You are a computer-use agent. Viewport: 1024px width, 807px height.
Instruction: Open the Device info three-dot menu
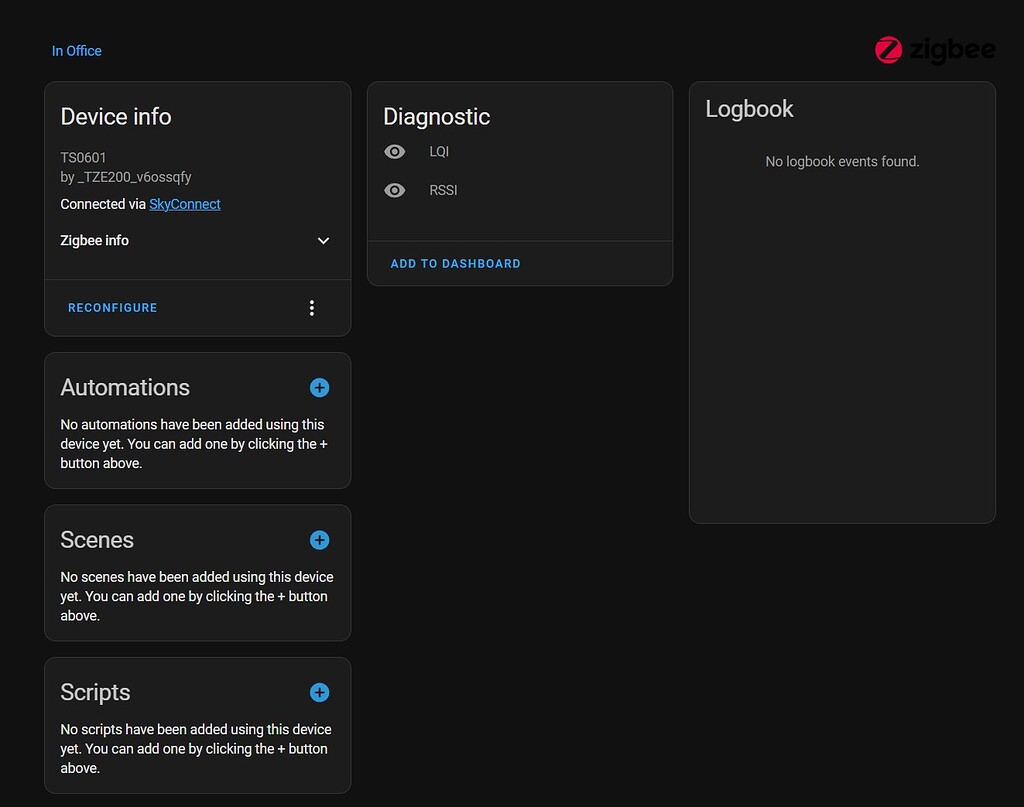[x=312, y=308]
